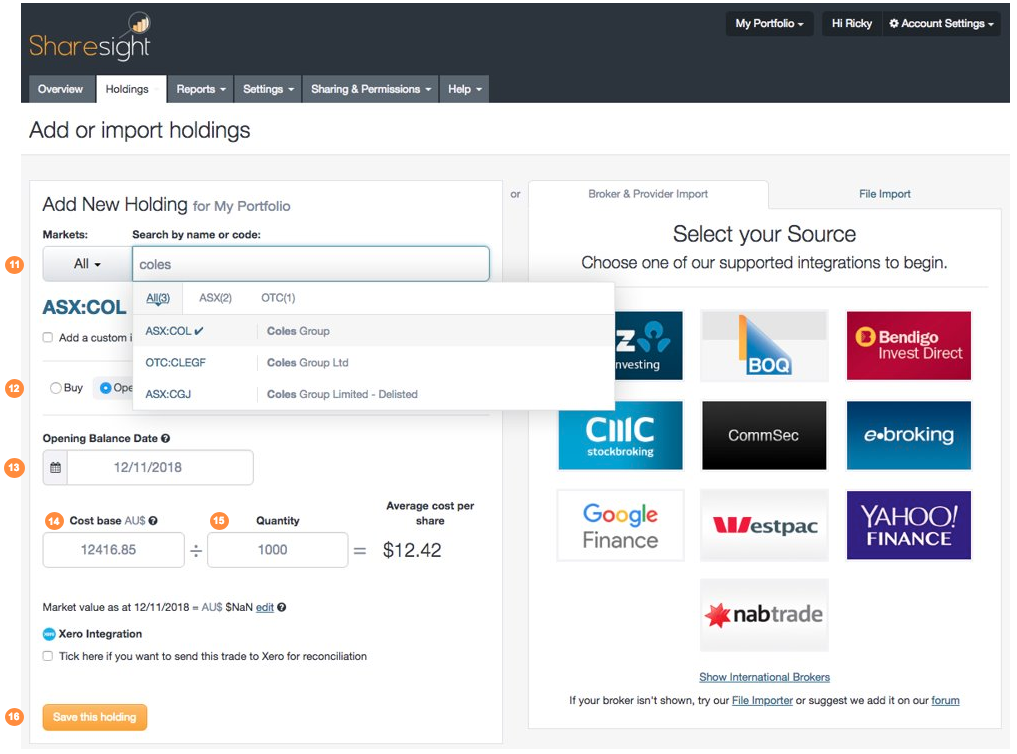Click the Quantity input field
This screenshot has width=1017, height=754.
tap(278, 550)
